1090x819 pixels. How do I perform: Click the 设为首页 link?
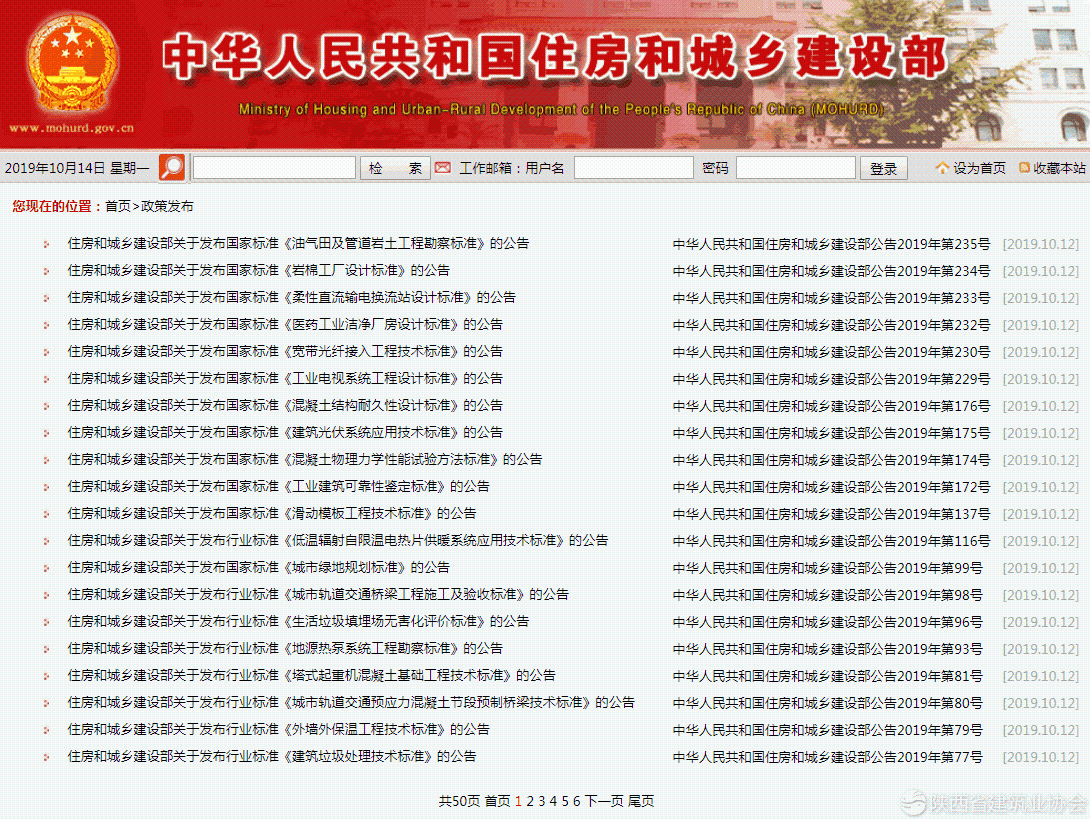979,168
